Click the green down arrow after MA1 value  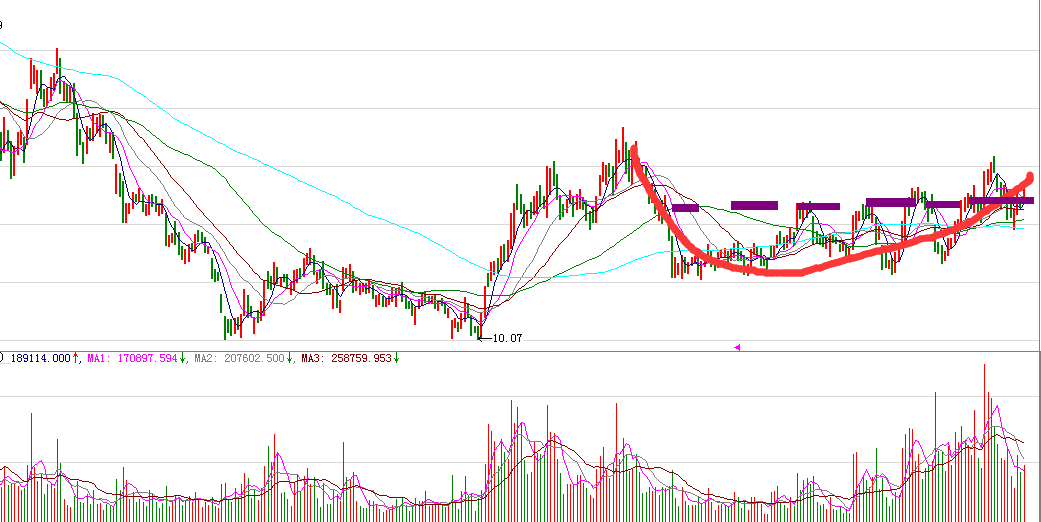[x=183, y=358]
